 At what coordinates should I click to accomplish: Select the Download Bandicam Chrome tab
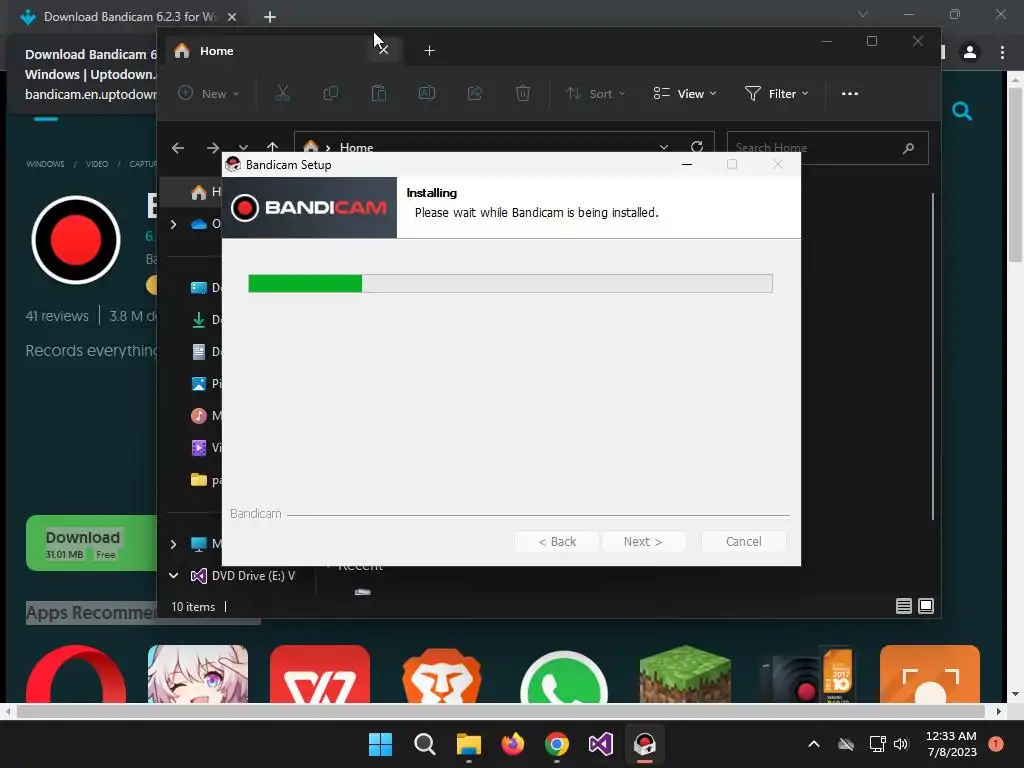tap(129, 17)
